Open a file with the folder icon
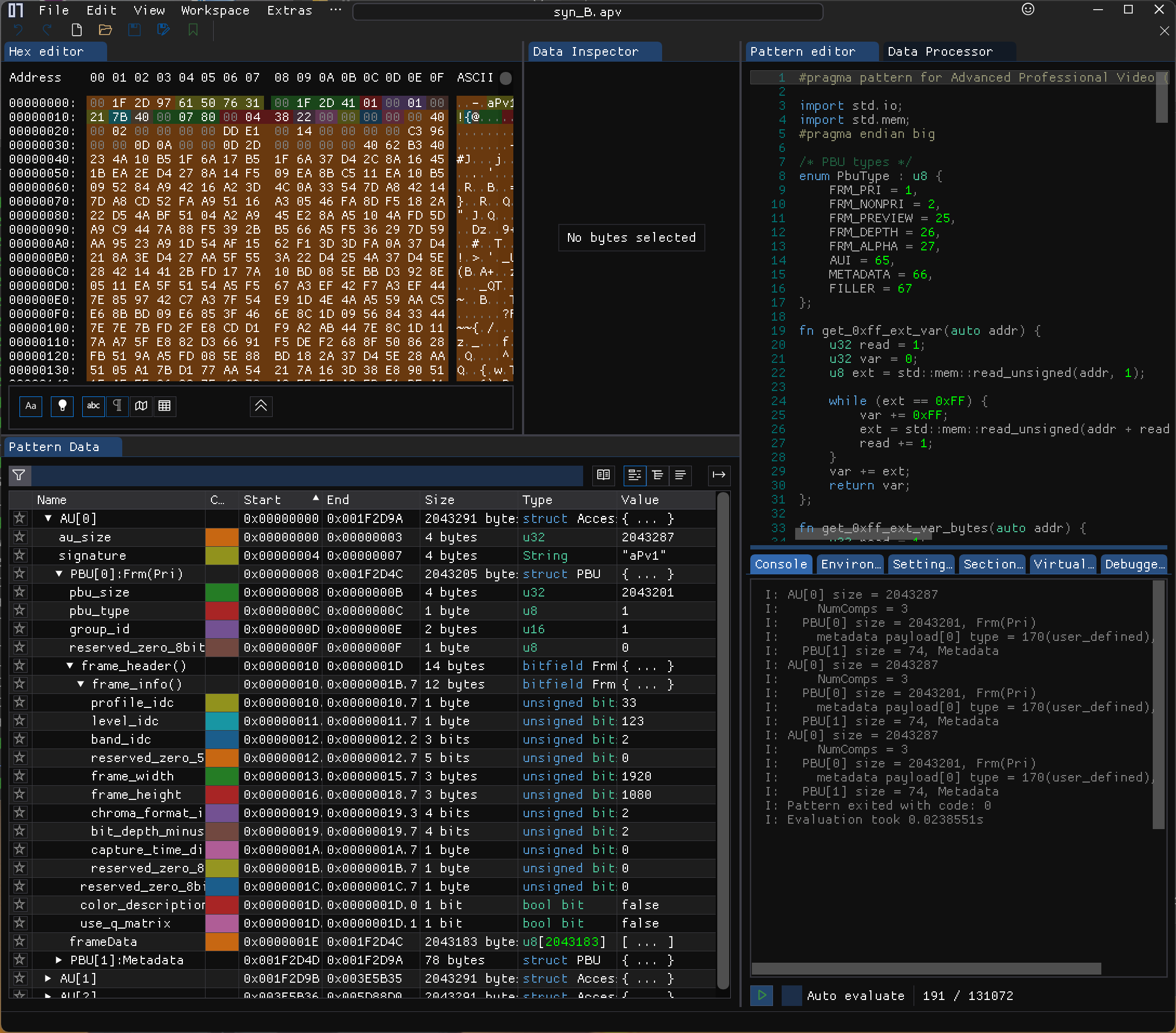This screenshot has width=1176, height=1033. pos(105,30)
